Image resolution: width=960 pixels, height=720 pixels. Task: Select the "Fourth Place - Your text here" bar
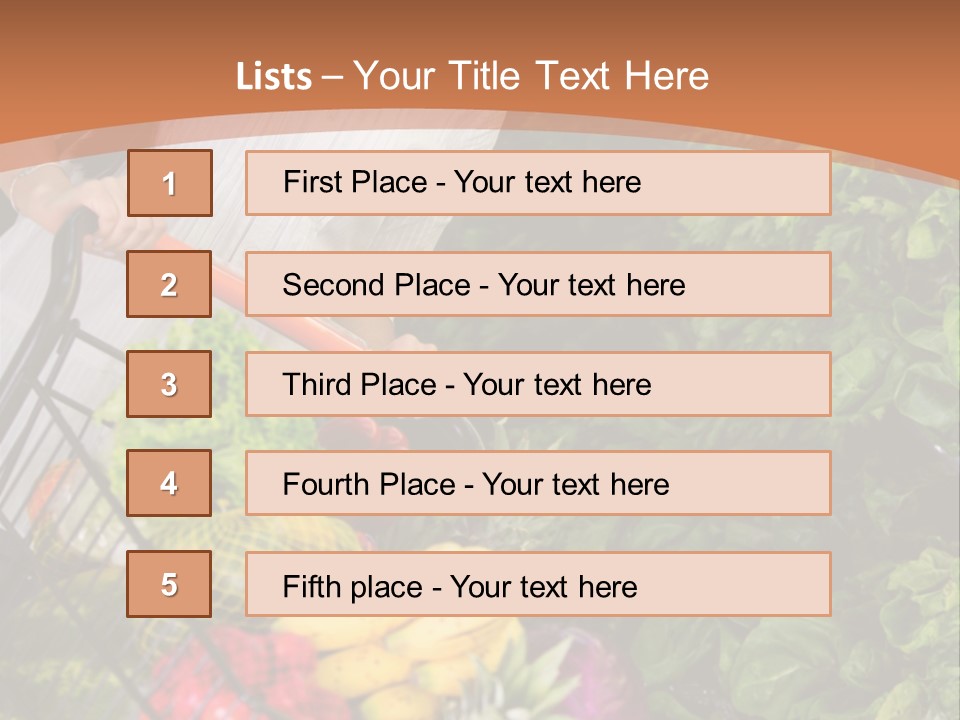[537, 484]
